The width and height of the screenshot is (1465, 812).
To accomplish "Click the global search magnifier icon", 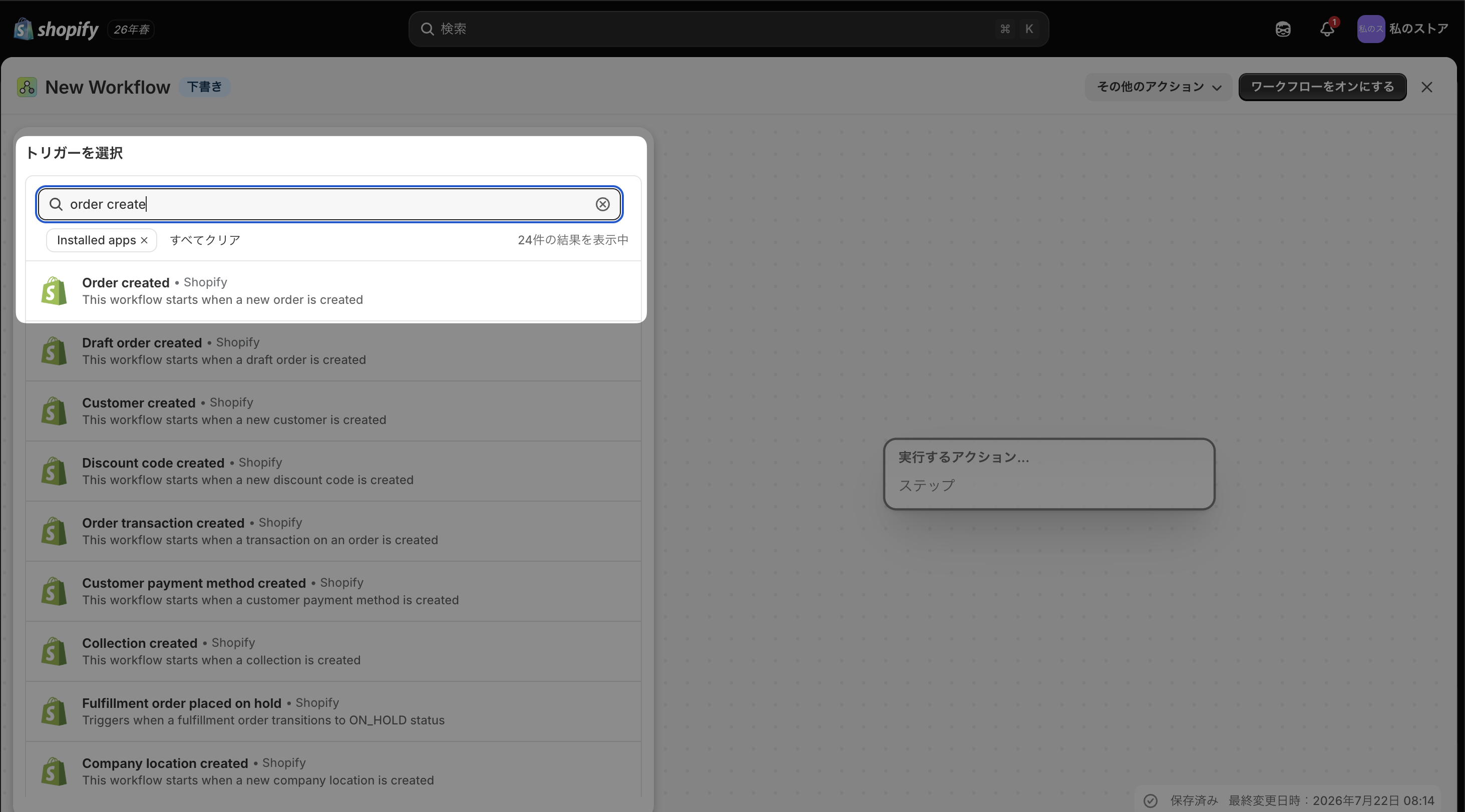I will coord(427,29).
